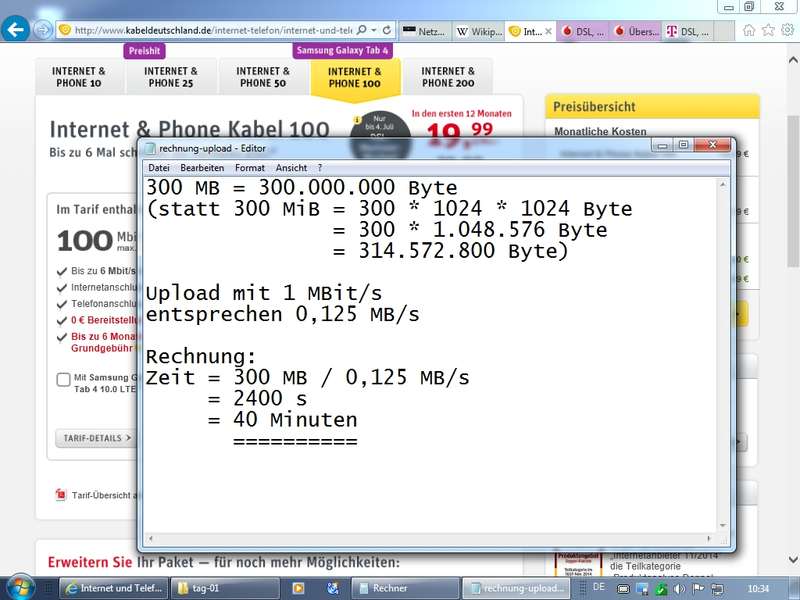
Task: Reload the page with the refresh icon
Action: coord(387,30)
